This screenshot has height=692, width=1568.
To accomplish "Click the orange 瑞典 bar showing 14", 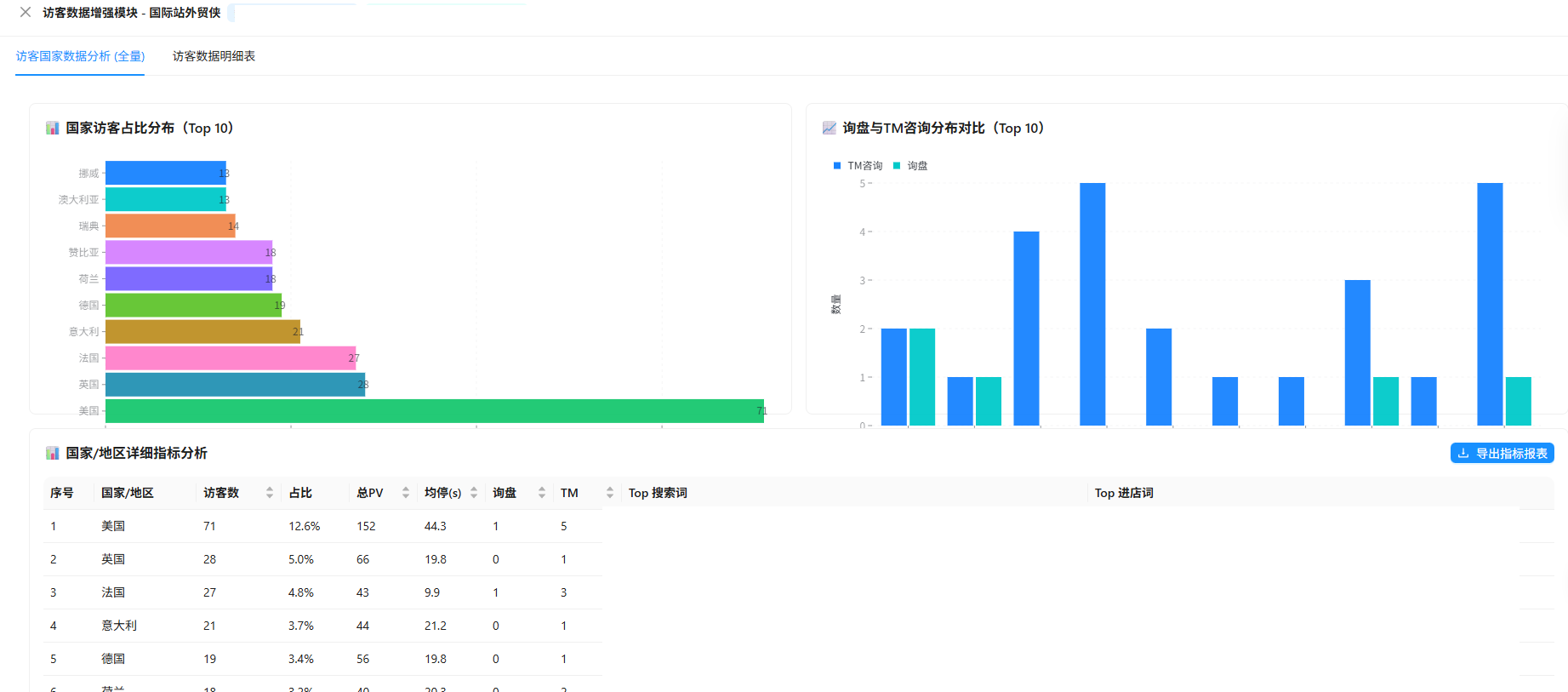I will click(170, 226).
